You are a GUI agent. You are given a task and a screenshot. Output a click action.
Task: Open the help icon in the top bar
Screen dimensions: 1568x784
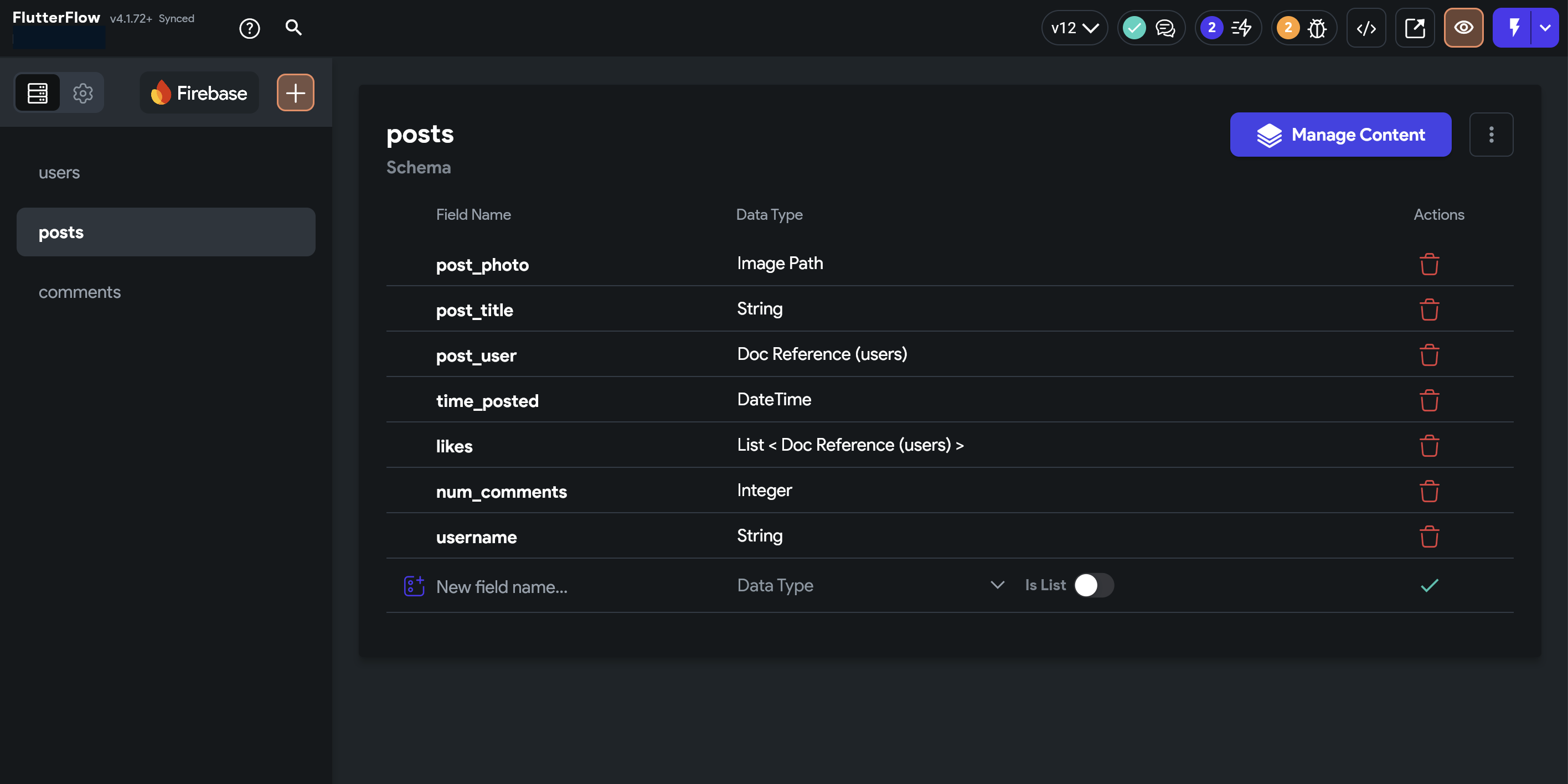[x=249, y=27]
